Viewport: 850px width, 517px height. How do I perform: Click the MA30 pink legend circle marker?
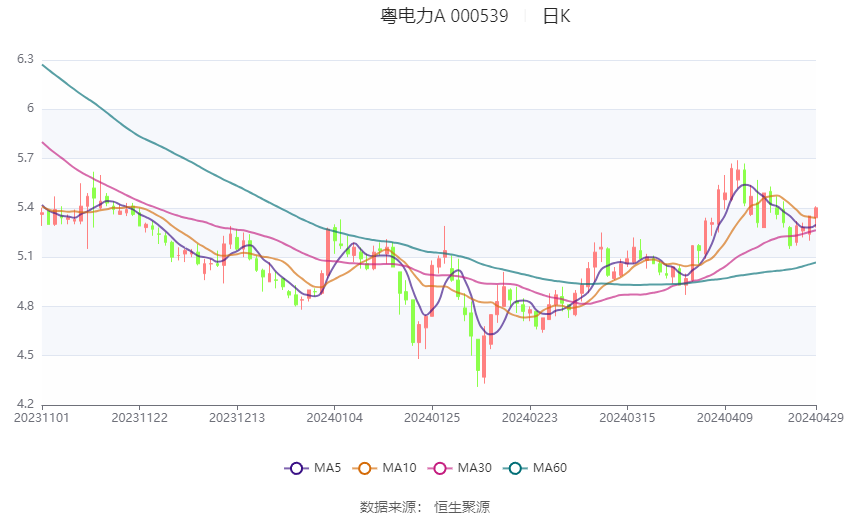pos(437,468)
